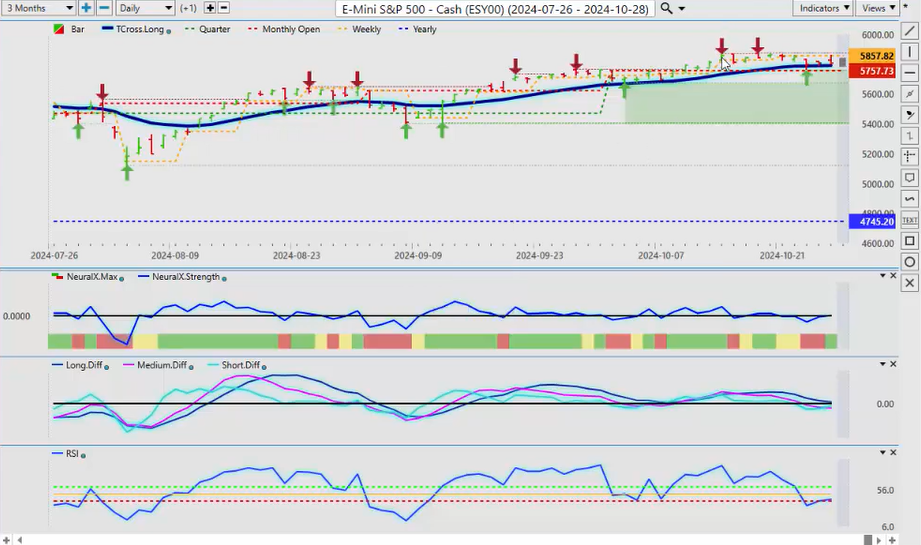Close the RSI indicator panel
921x545 pixels.
(x=893, y=452)
